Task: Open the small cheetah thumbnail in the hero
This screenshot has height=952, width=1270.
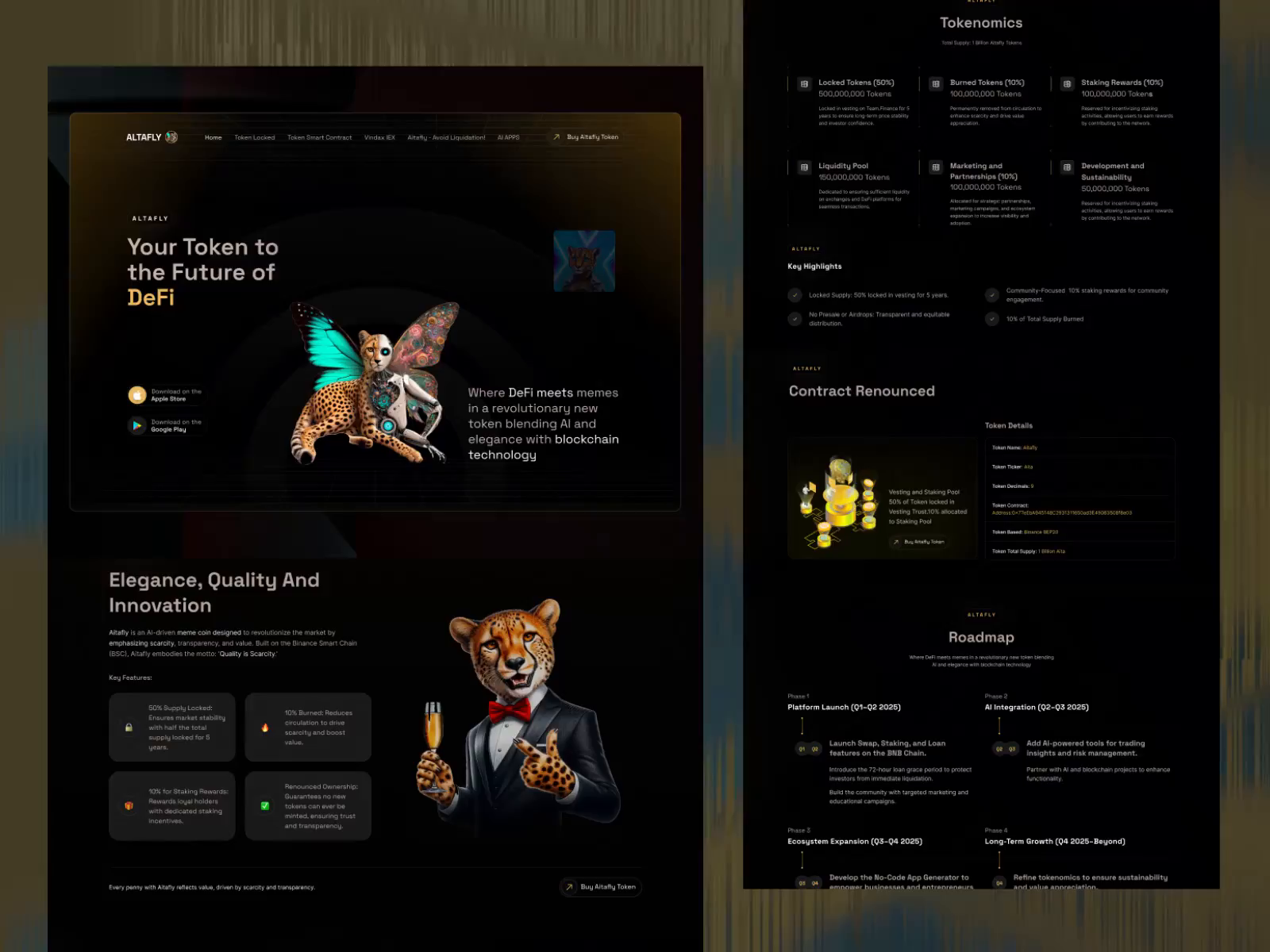Action: [x=584, y=261]
